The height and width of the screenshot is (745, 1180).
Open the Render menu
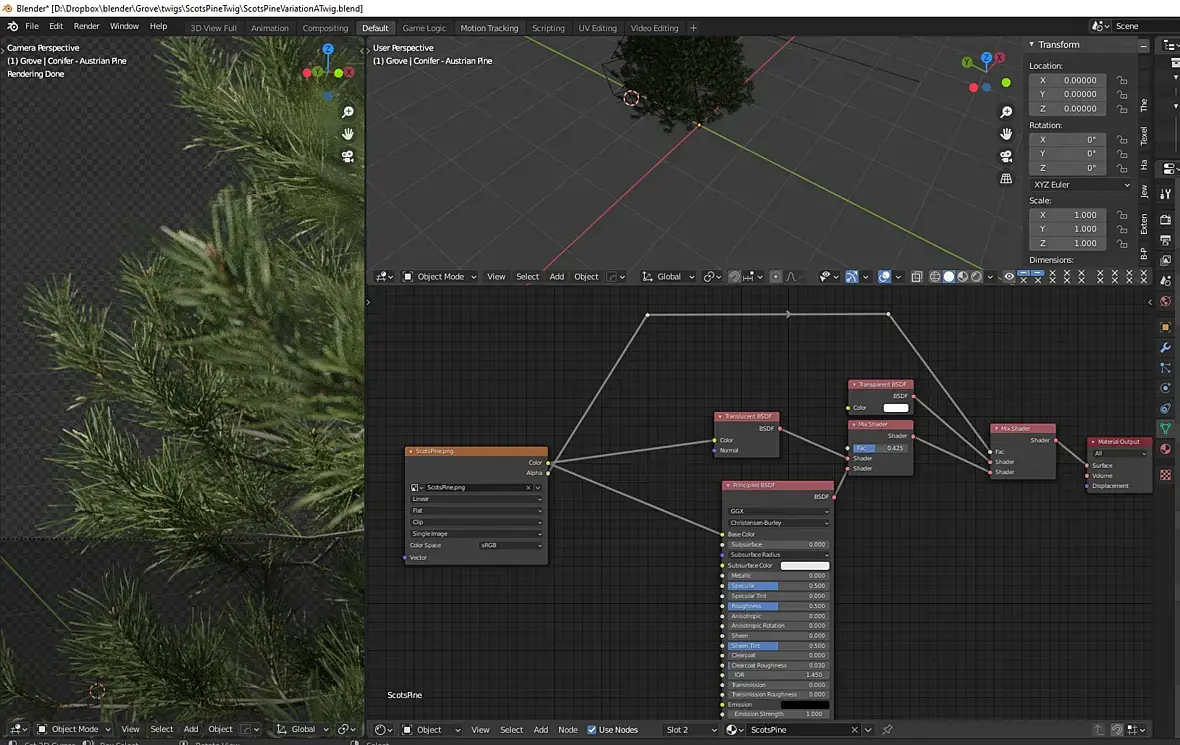click(x=86, y=26)
